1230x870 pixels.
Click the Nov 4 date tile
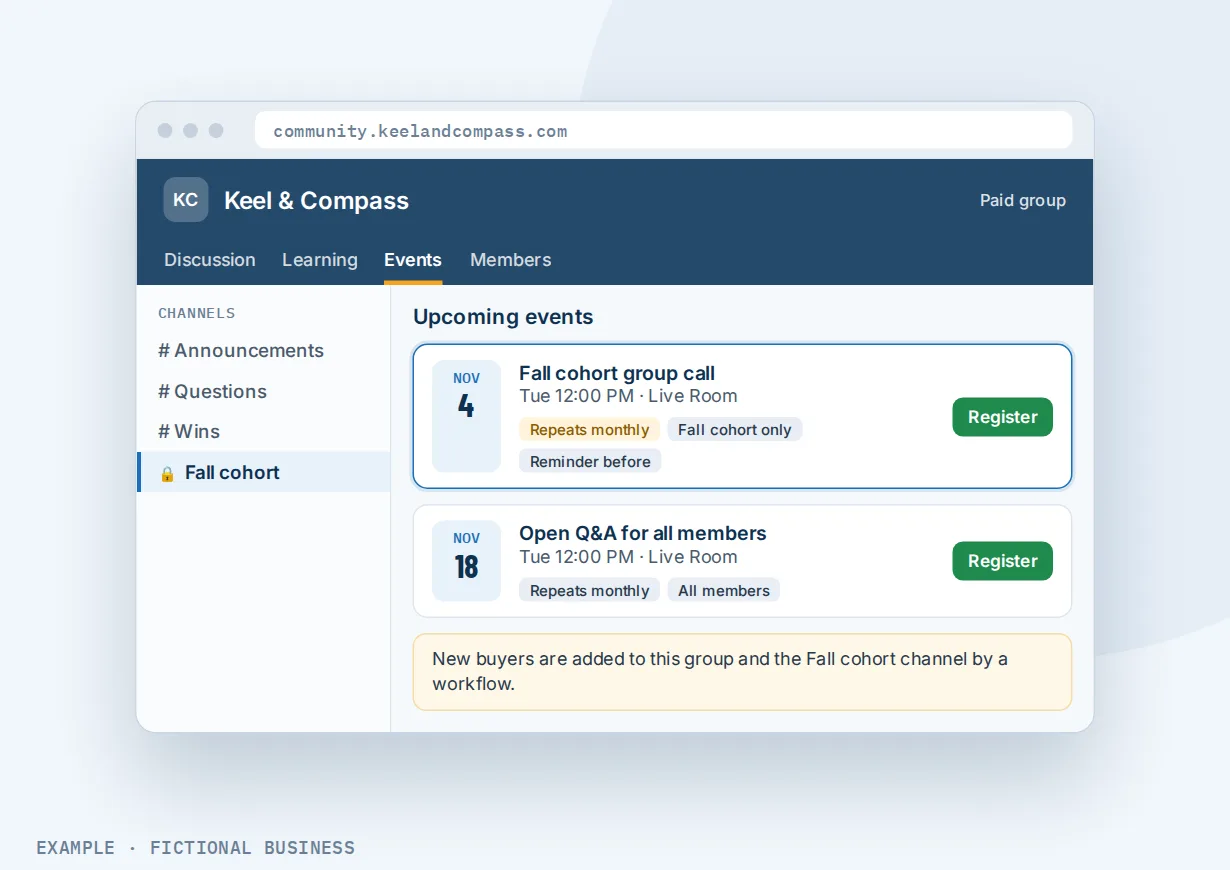pyautogui.click(x=466, y=416)
